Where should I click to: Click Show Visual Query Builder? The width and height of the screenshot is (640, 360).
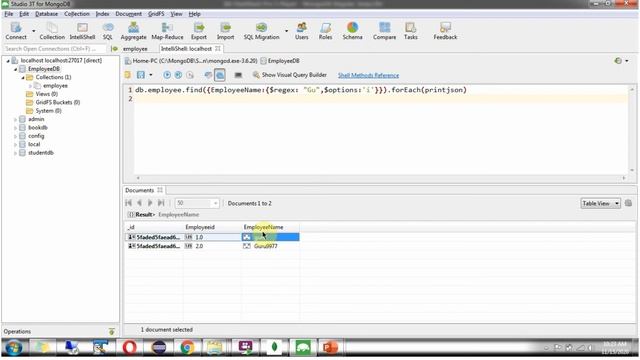[290, 75]
